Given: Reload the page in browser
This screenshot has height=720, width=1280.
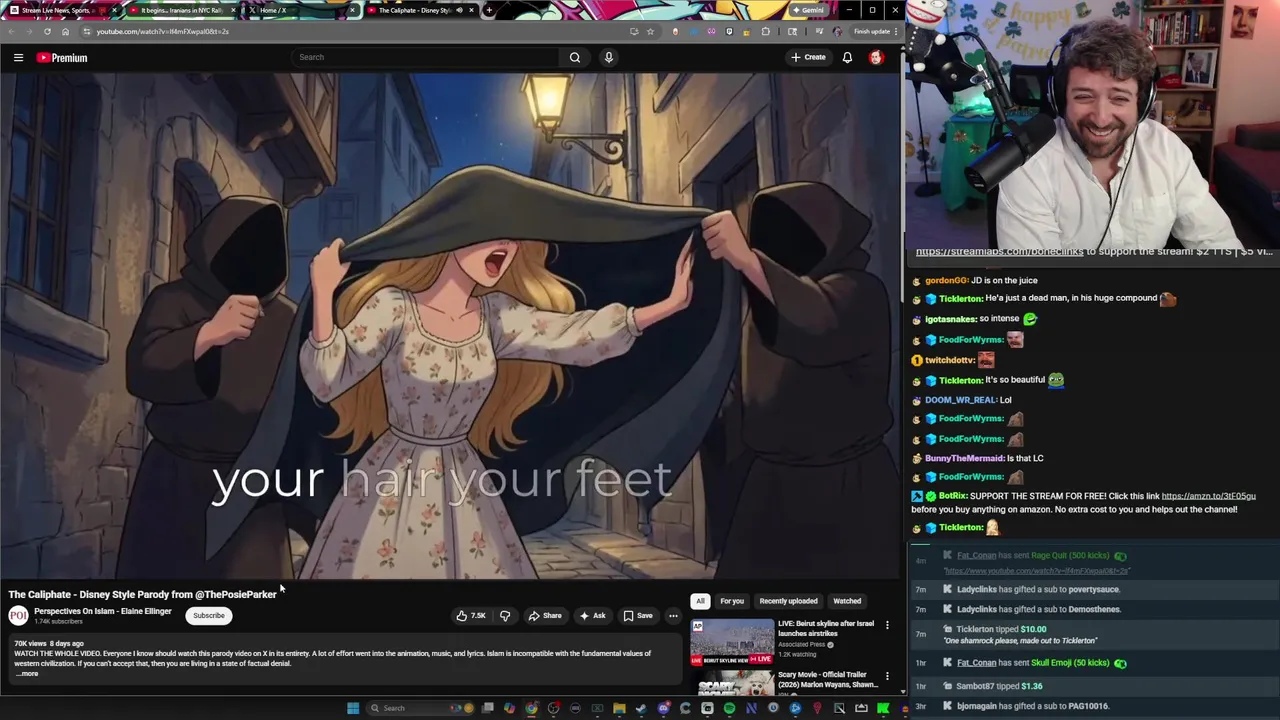Looking at the screenshot, I should pyautogui.click(x=47, y=31).
